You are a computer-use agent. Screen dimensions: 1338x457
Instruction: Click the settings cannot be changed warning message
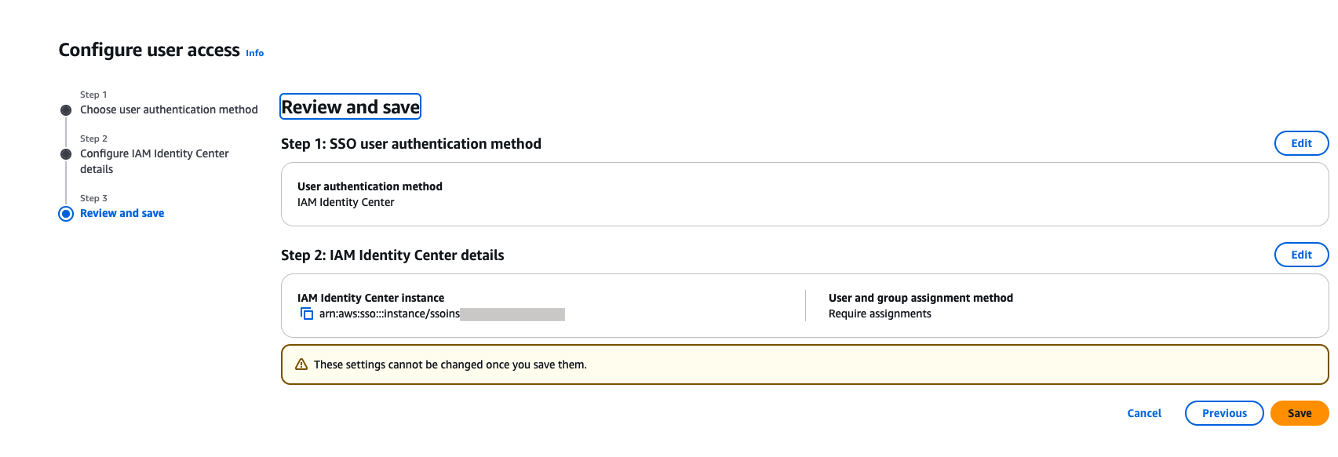point(450,365)
